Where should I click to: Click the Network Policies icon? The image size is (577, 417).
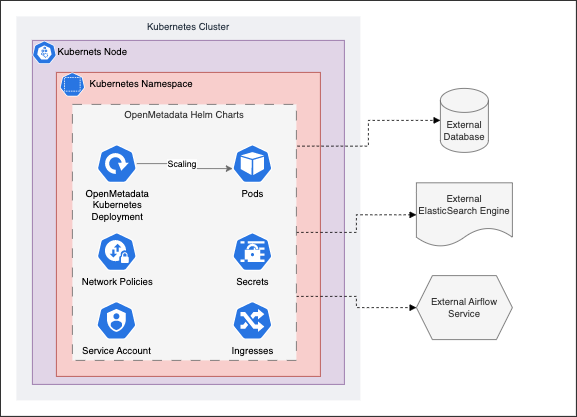coord(117,252)
